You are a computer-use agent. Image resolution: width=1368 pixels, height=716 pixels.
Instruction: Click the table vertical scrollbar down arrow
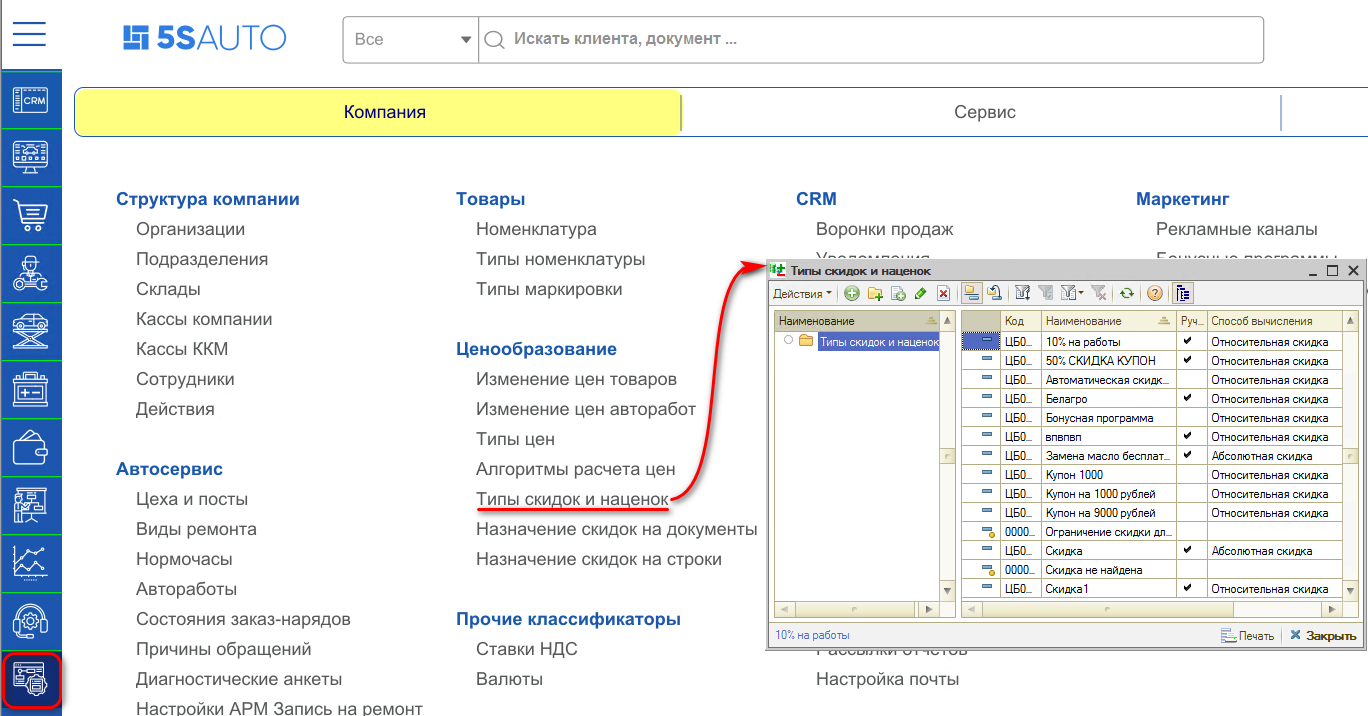pyautogui.click(x=1350, y=590)
